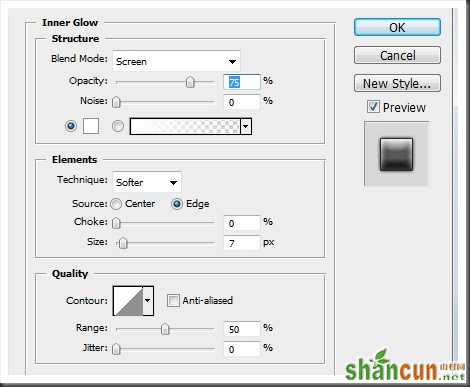Expand the Contour picker arrow
This screenshot has width=470, height=387.
148,300
